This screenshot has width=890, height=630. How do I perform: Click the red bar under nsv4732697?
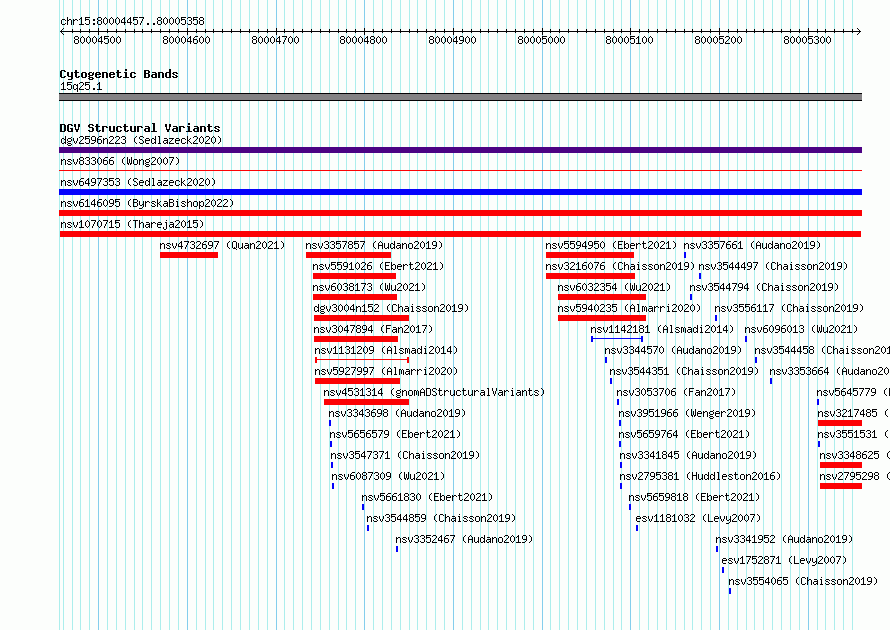pos(189,255)
